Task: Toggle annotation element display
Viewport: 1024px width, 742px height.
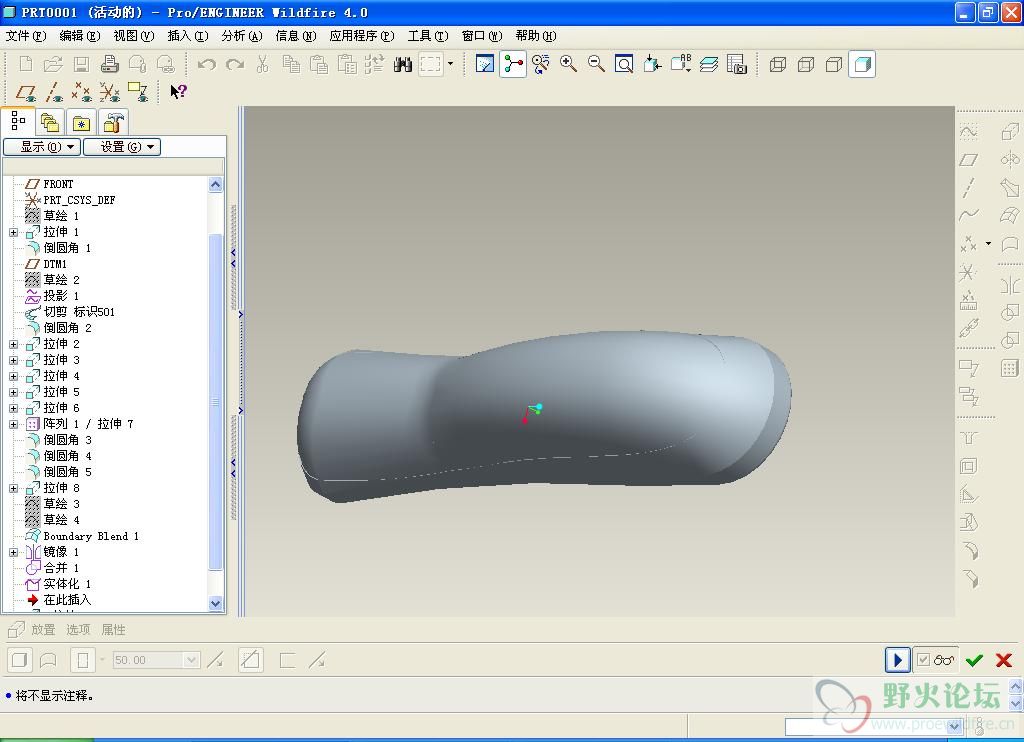Action: coord(138,91)
